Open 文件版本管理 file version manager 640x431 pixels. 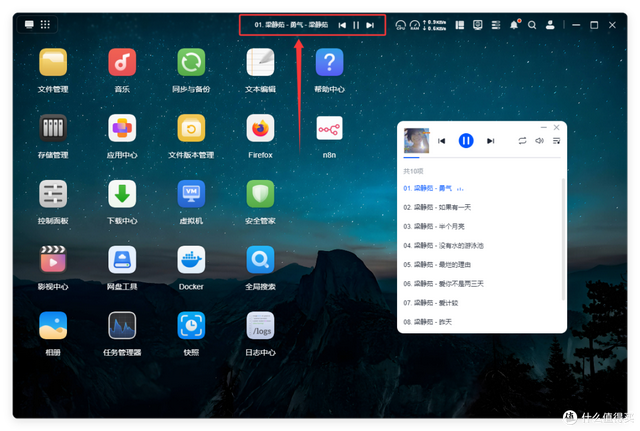pyautogui.click(x=191, y=128)
